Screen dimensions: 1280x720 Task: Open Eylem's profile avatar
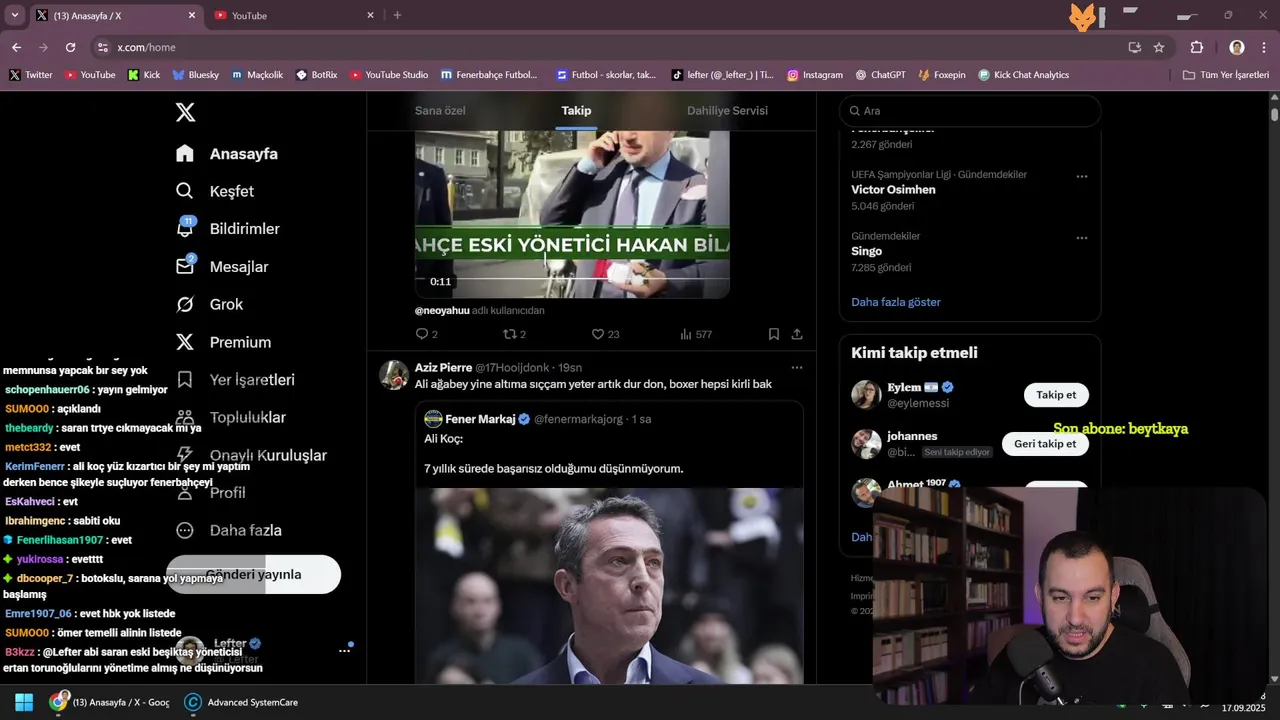pos(866,394)
